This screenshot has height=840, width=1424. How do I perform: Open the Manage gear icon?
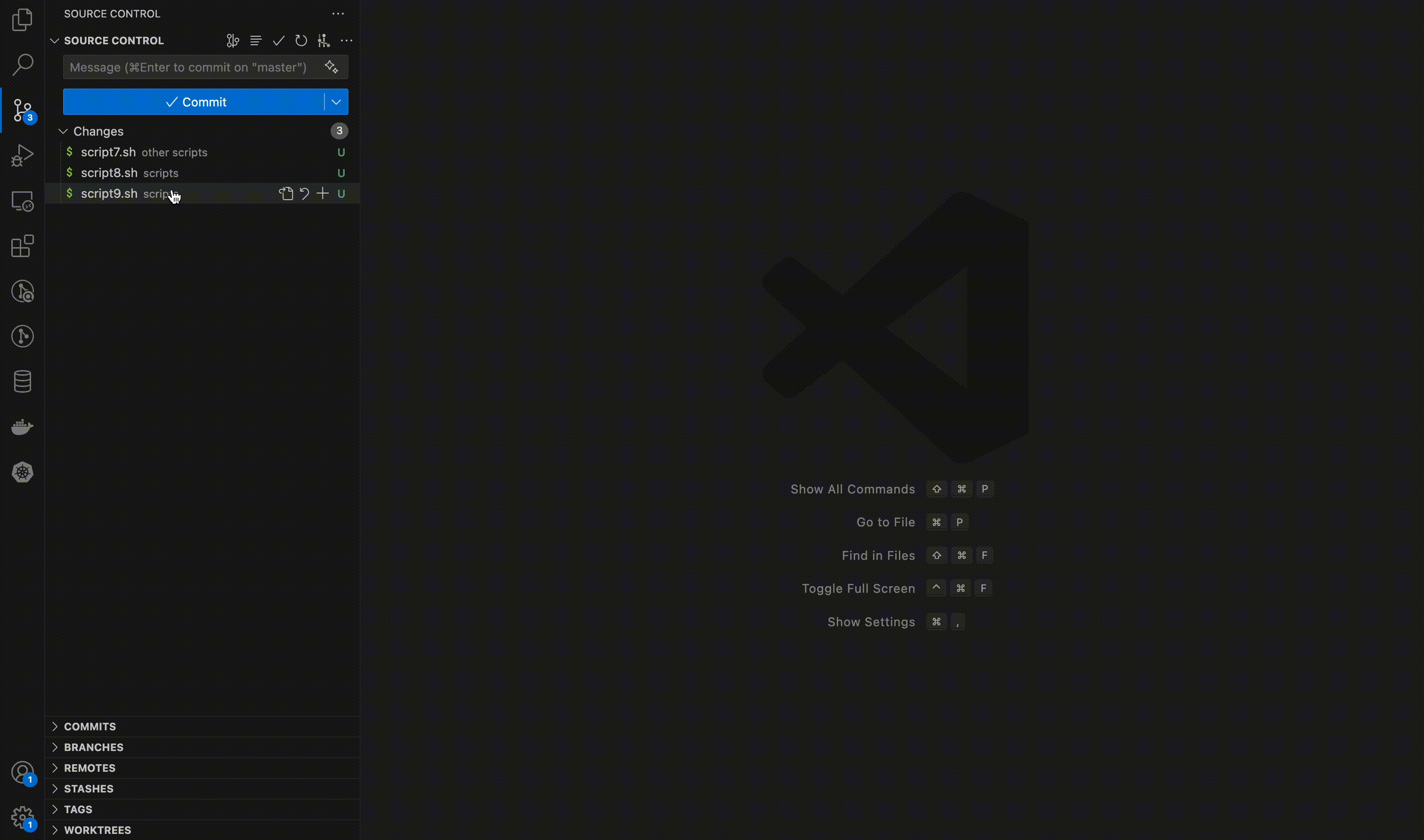tap(22, 817)
